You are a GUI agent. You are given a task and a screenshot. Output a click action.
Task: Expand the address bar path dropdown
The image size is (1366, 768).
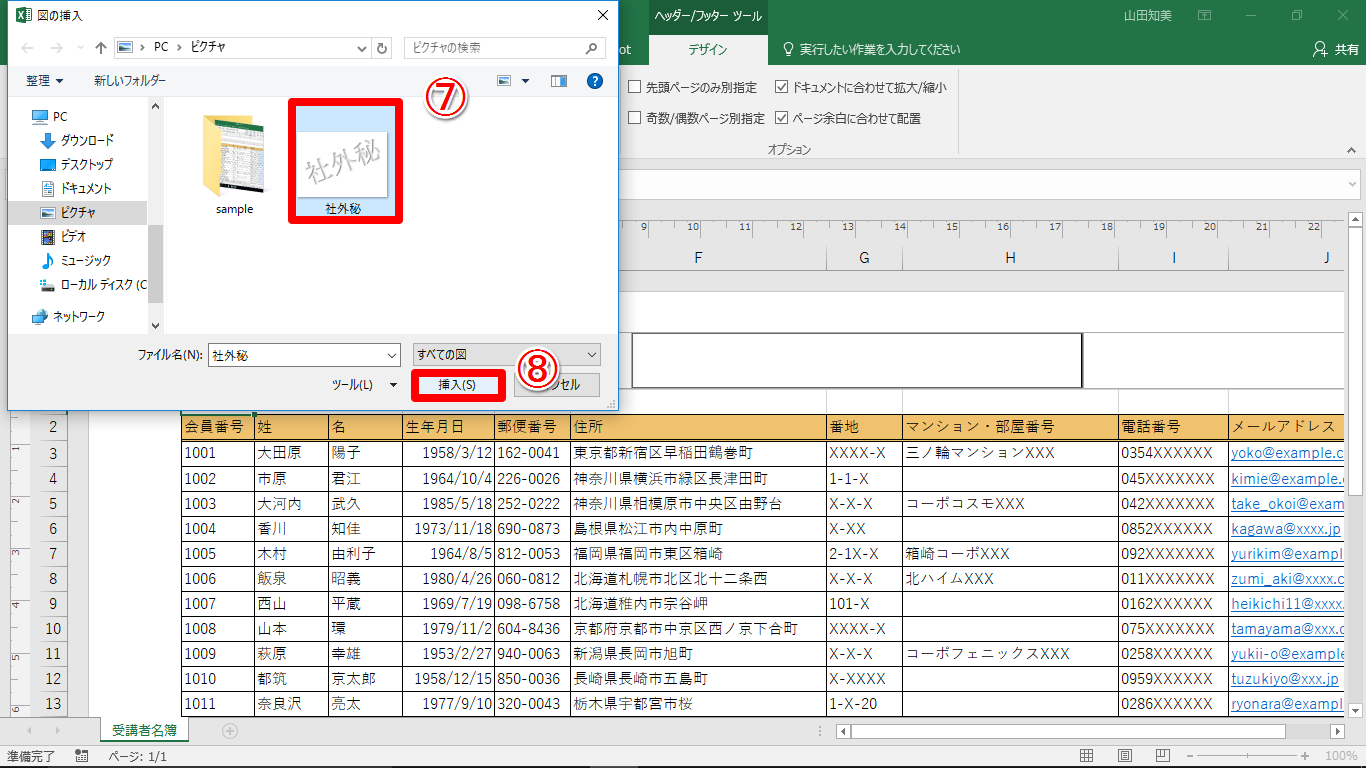(361, 48)
